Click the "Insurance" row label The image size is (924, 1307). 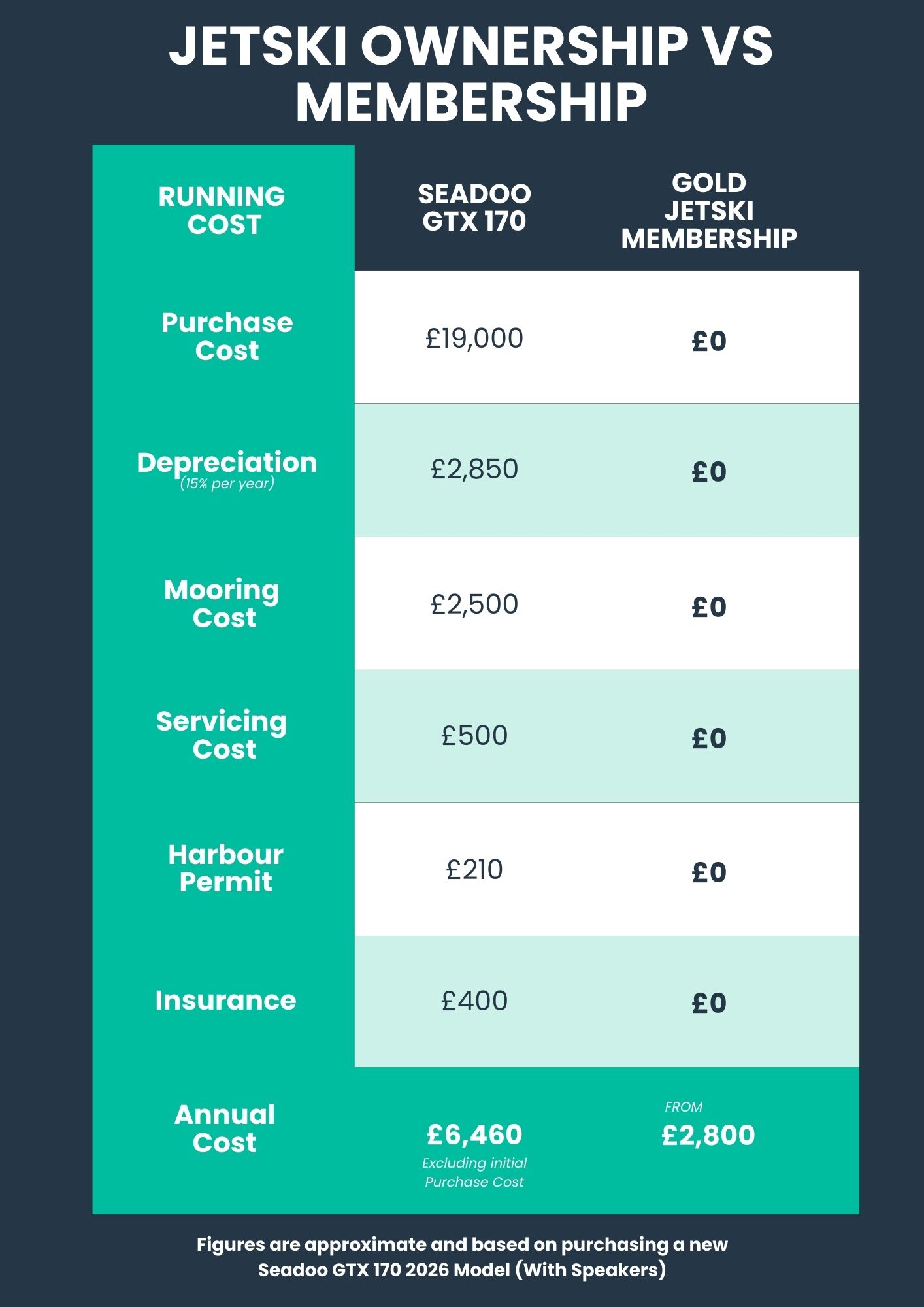(225, 1001)
